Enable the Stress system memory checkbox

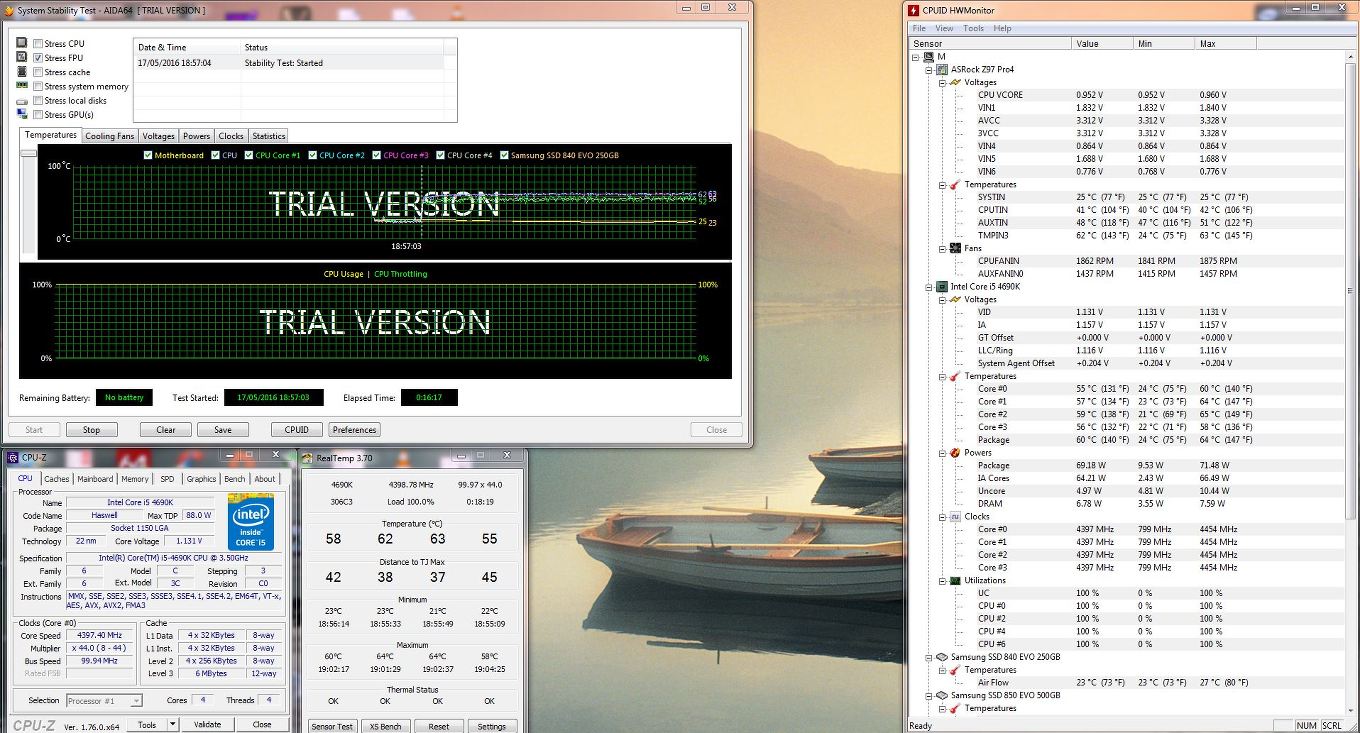pyautogui.click(x=38, y=87)
